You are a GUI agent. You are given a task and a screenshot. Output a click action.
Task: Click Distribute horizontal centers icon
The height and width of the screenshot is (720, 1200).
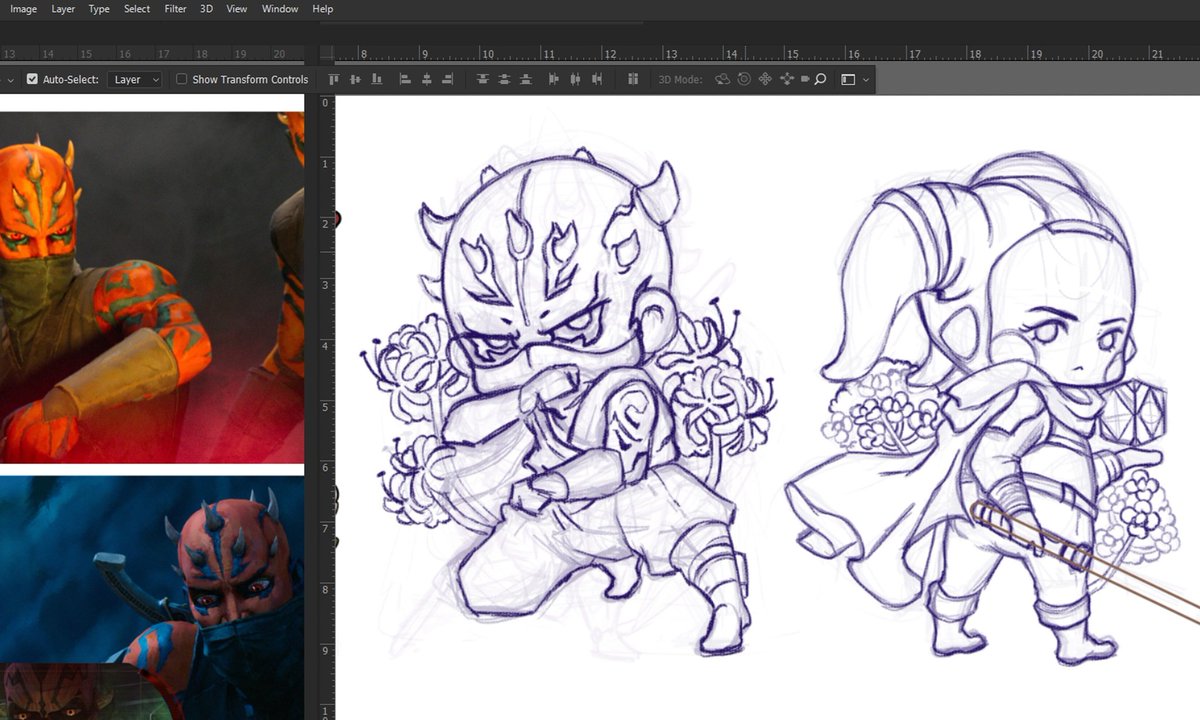[575, 79]
